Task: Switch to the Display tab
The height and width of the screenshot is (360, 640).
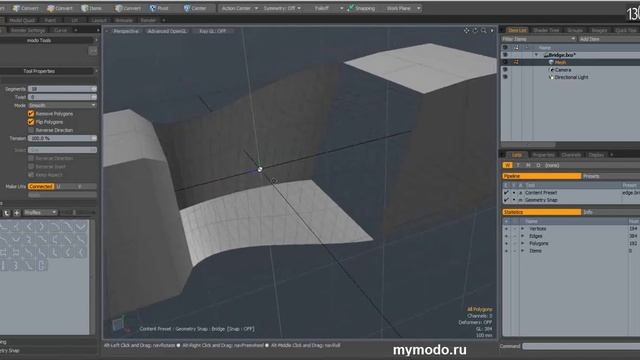Action: 596,155
